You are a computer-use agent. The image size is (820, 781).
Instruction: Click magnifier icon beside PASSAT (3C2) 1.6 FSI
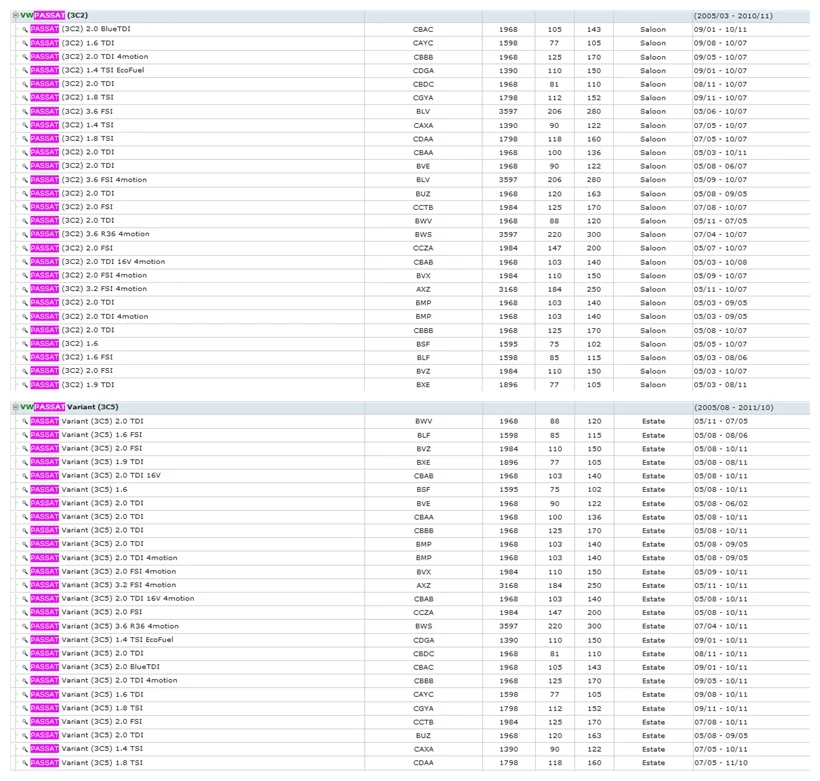(24, 357)
